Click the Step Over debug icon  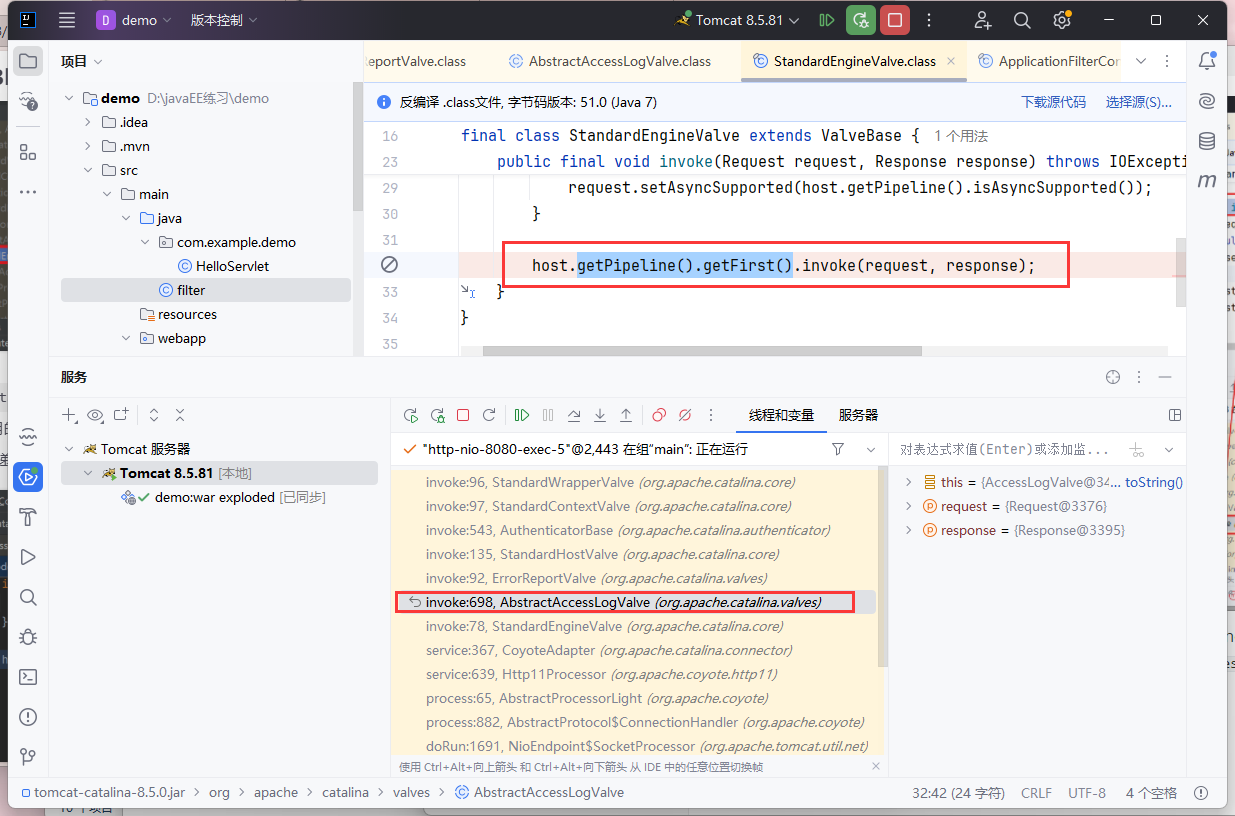574,415
